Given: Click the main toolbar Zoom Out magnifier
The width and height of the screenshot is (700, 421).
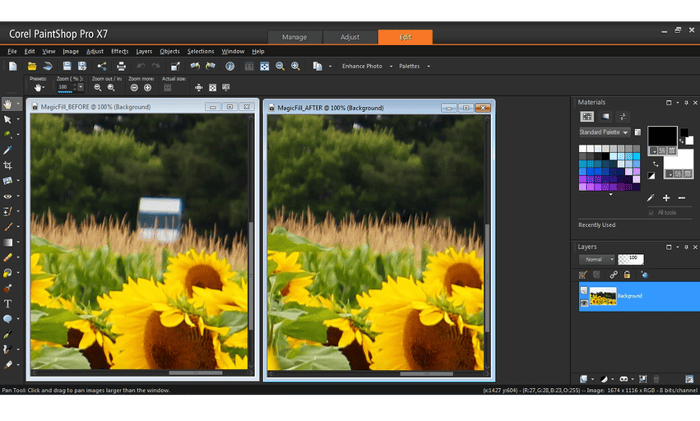Looking at the screenshot, I should (x=280, y=66).
